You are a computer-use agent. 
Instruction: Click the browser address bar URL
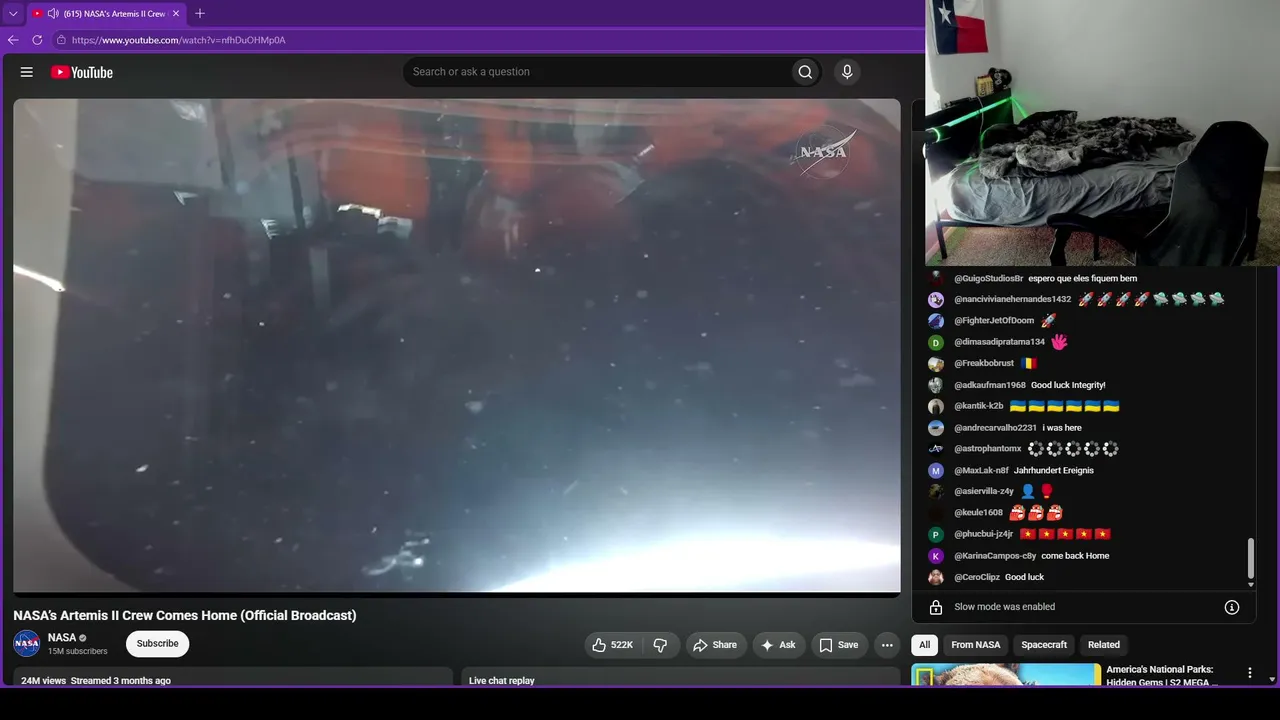(179, 40)
